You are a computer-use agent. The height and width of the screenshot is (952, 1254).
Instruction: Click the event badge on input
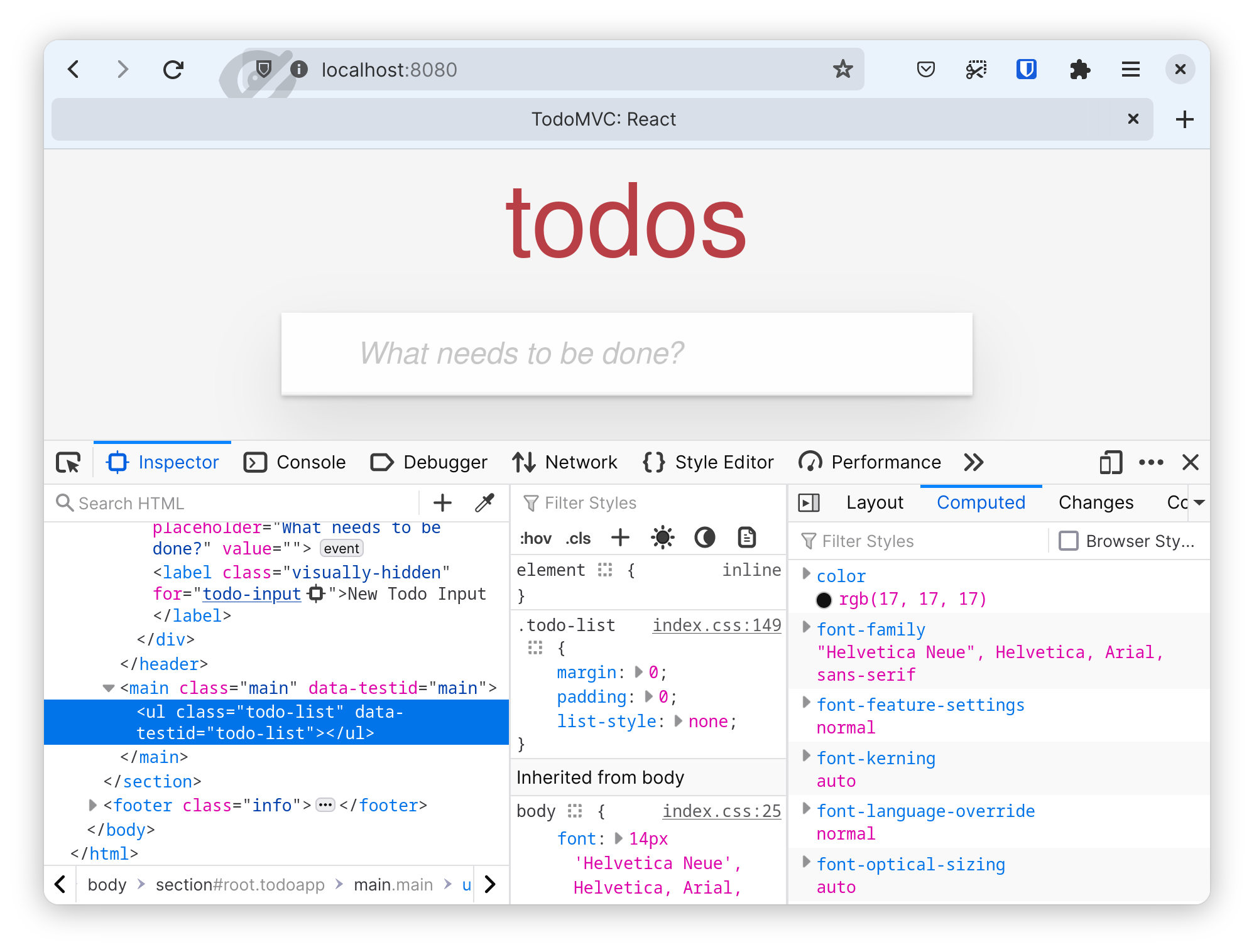[x=341, y=548]
